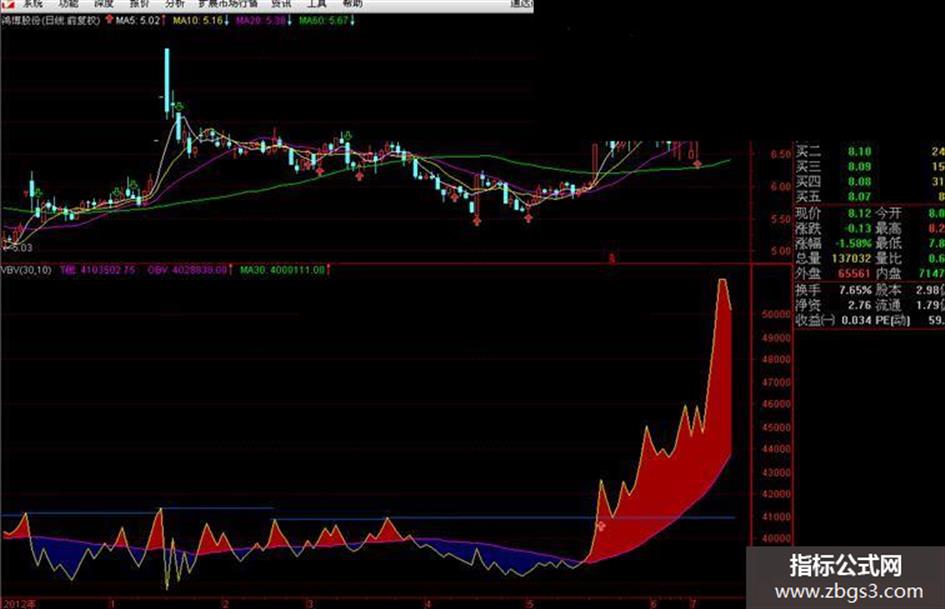Click the red app logo in the menu bar
Image resolution: width=945 pixels, height=609 pixels.
tap(6, 3)
